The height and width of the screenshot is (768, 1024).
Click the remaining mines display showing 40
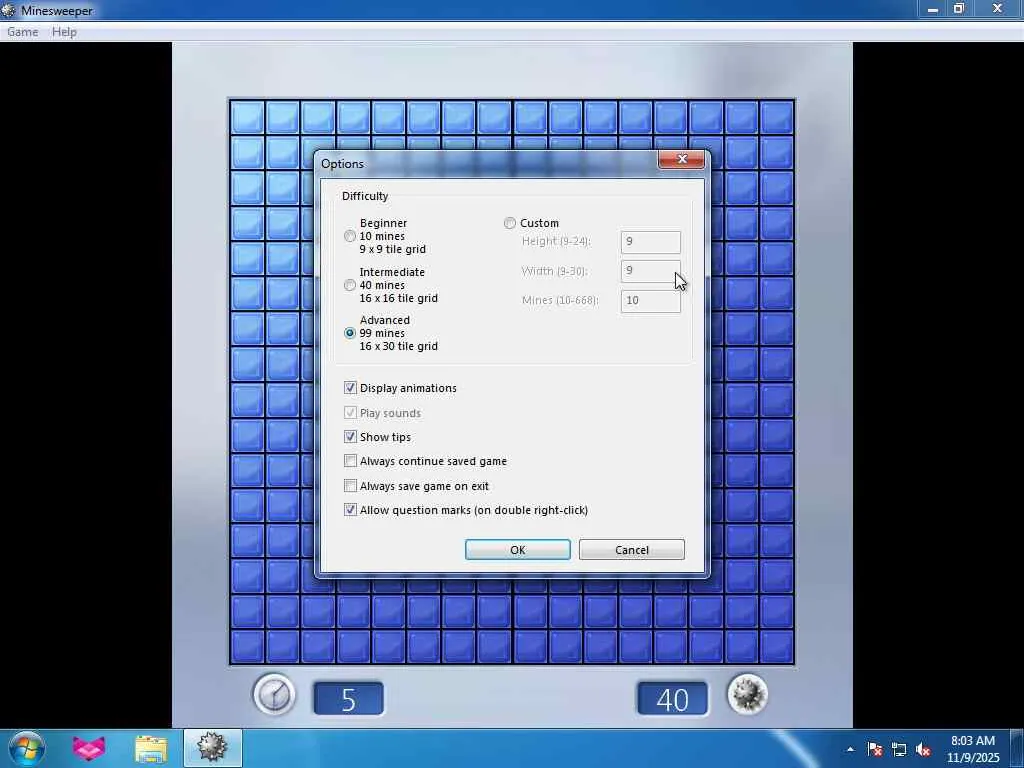(673, 699)
